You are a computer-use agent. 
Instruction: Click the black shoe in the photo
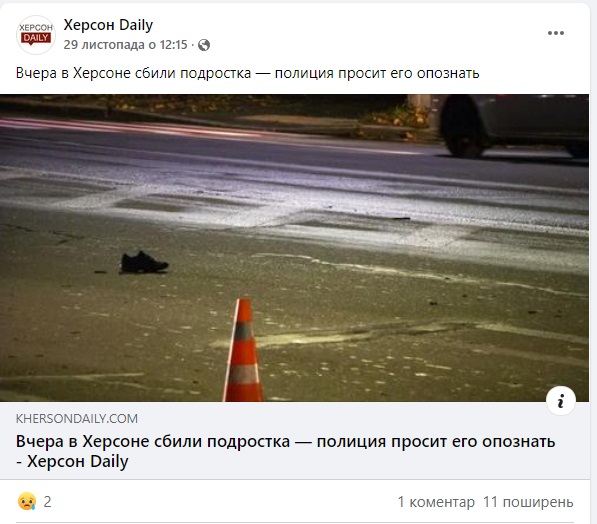click(x=144, y=262)
